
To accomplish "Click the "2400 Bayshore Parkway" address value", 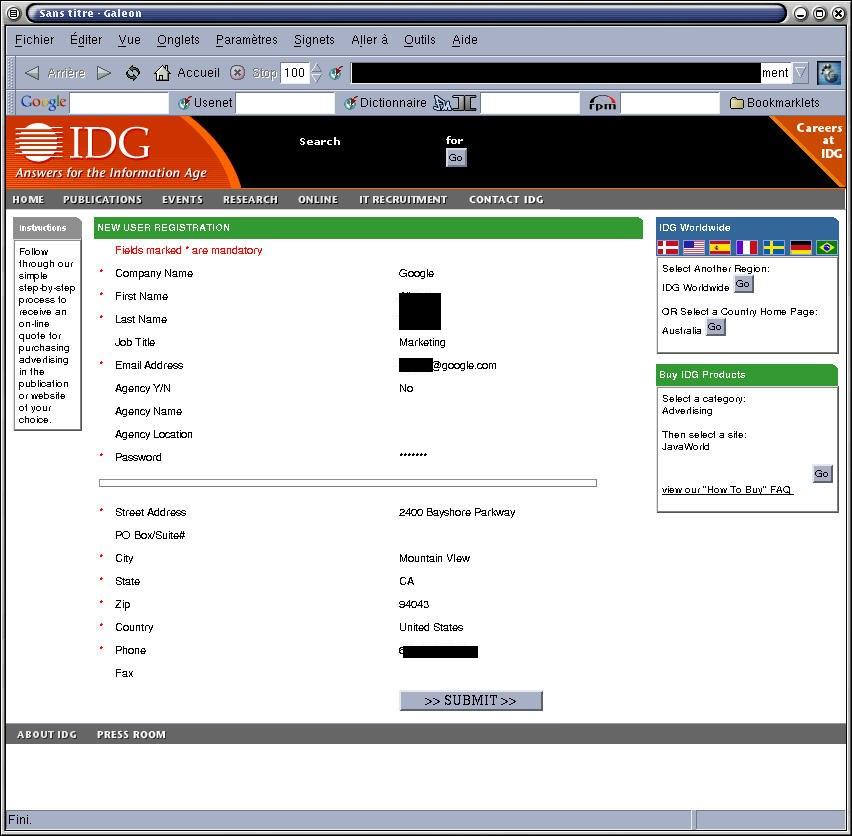I will pyautogui.click(x=457, y=512).
